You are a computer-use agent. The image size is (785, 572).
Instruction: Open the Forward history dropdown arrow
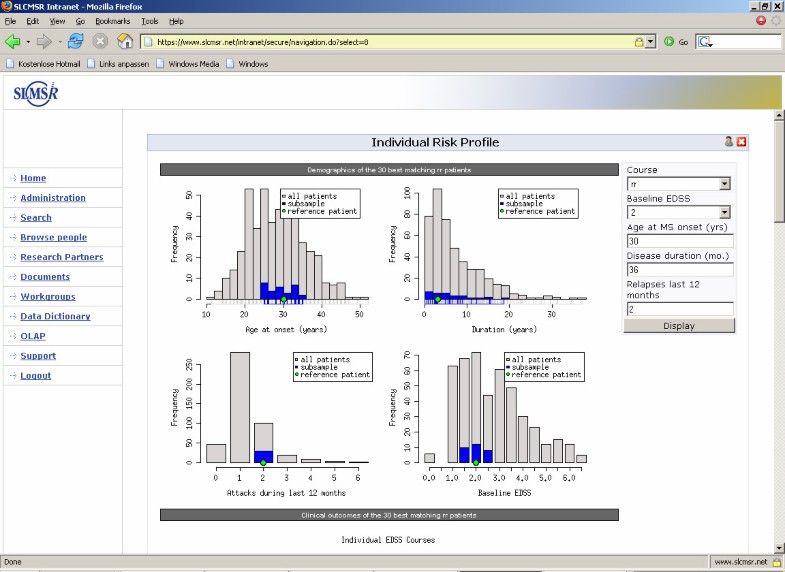[x=60, y=42]
